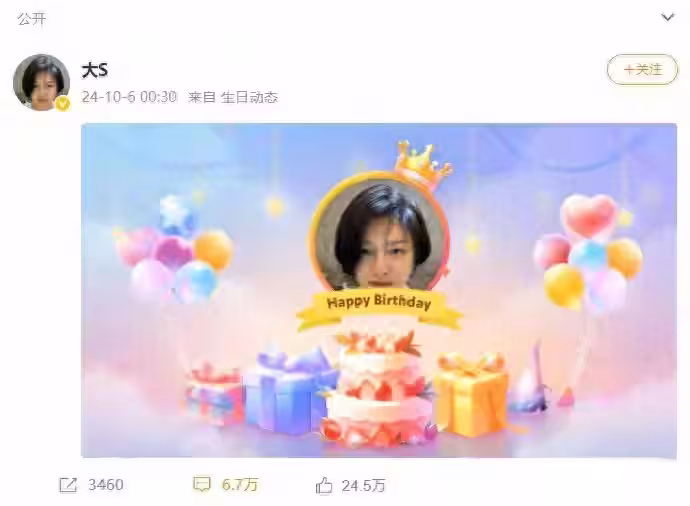Open comments via speech bubble icon

click(202, 484)
